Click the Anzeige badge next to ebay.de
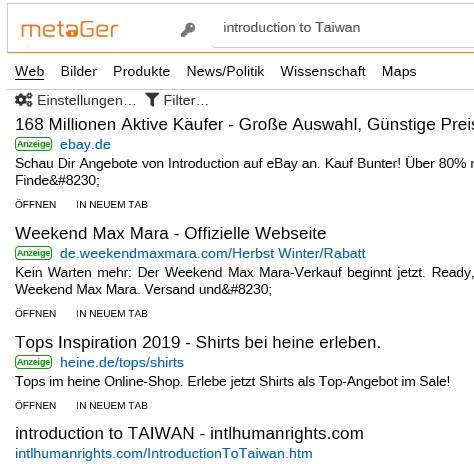The height and width of the screenshot is (464, 474). [x=33, y=144]
